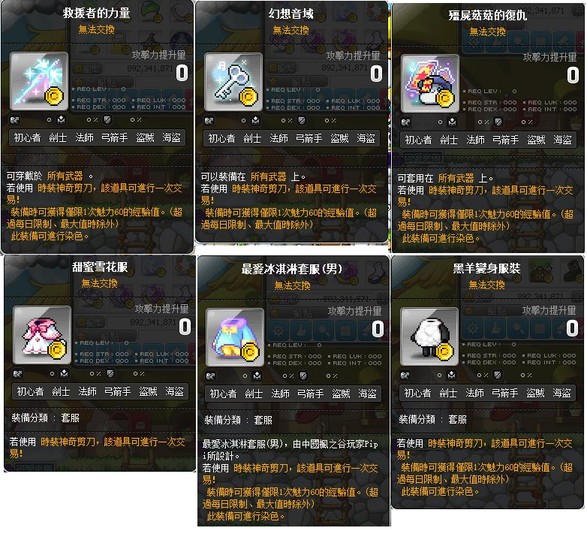Image resolution: width=587 pixels, height=540 pixels.
Task: Click the 甜蜜雪花服 title text
Action: point(100,267)
